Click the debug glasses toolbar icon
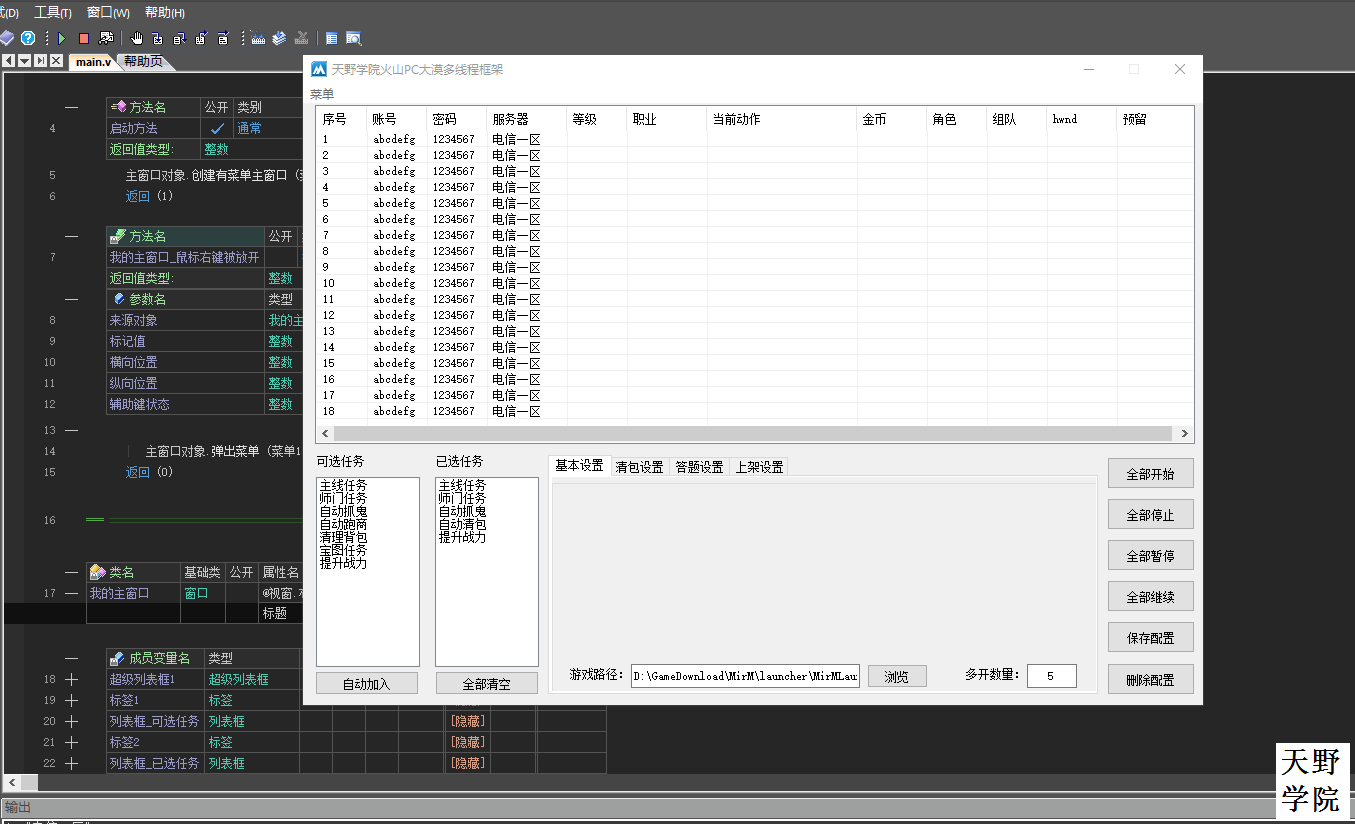Viewport: 1355px width, 824px height. pos(106,38)
